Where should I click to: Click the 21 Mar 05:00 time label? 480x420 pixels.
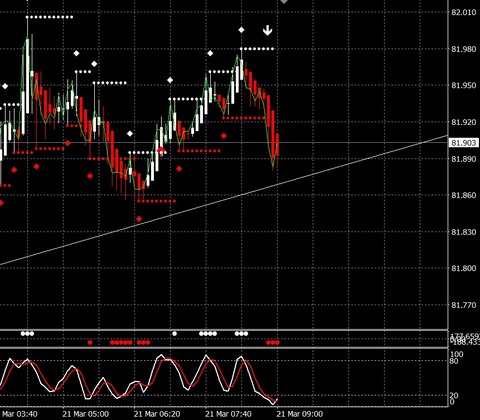[x=86, y=414]
